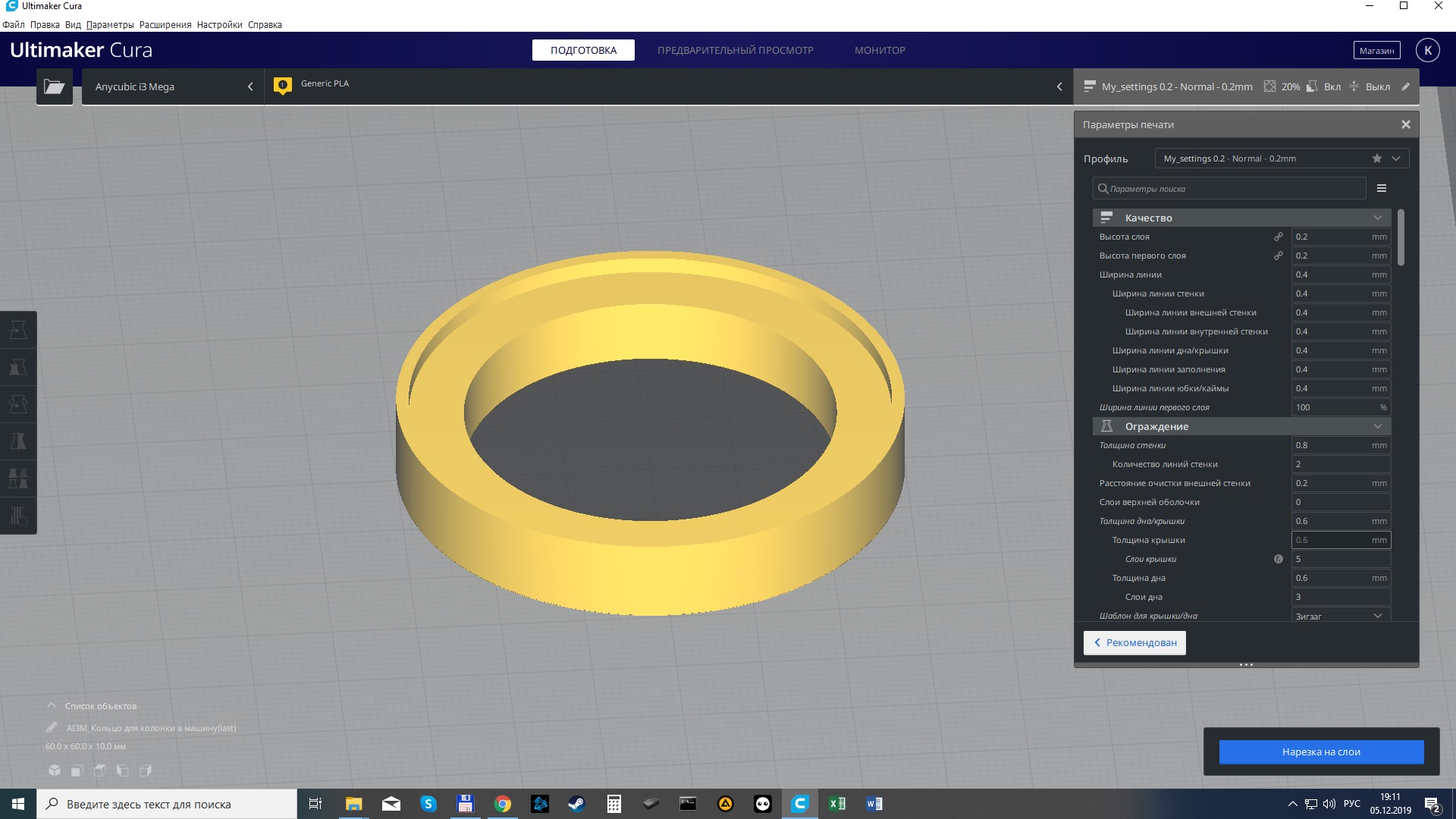Open Per Model Settings tool

point(18,479)
